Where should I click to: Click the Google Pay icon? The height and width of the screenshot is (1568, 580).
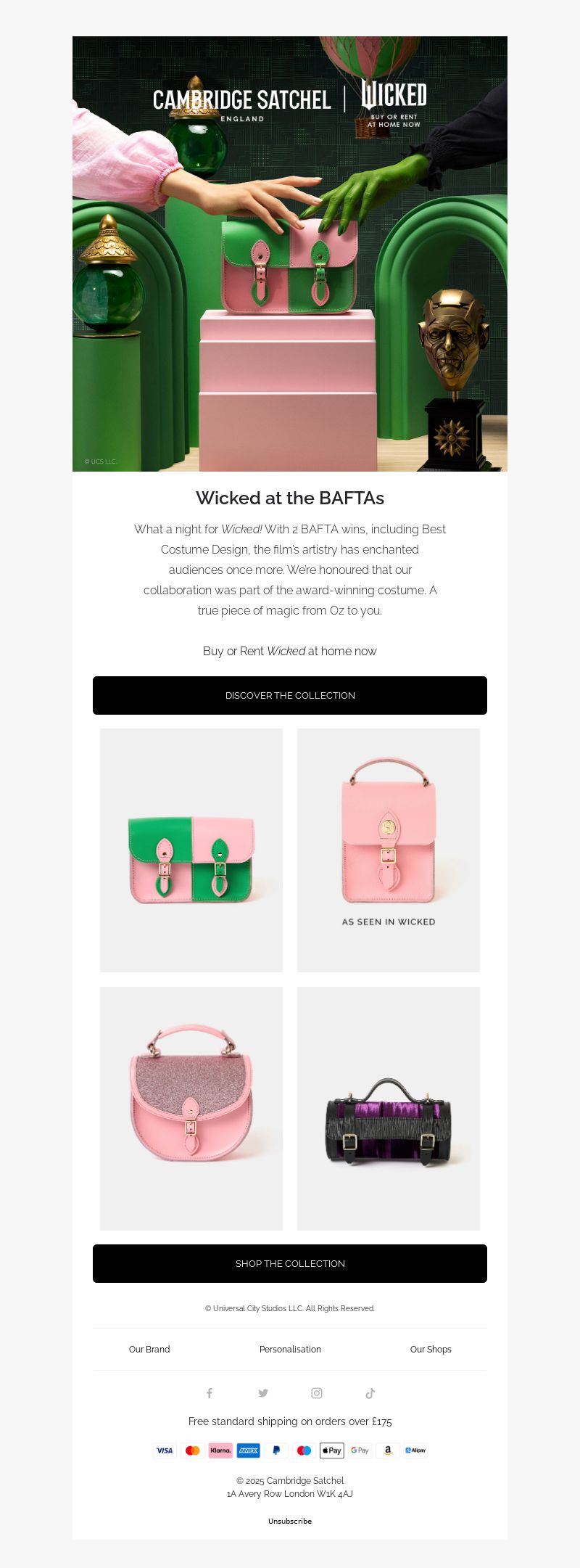360,1450
